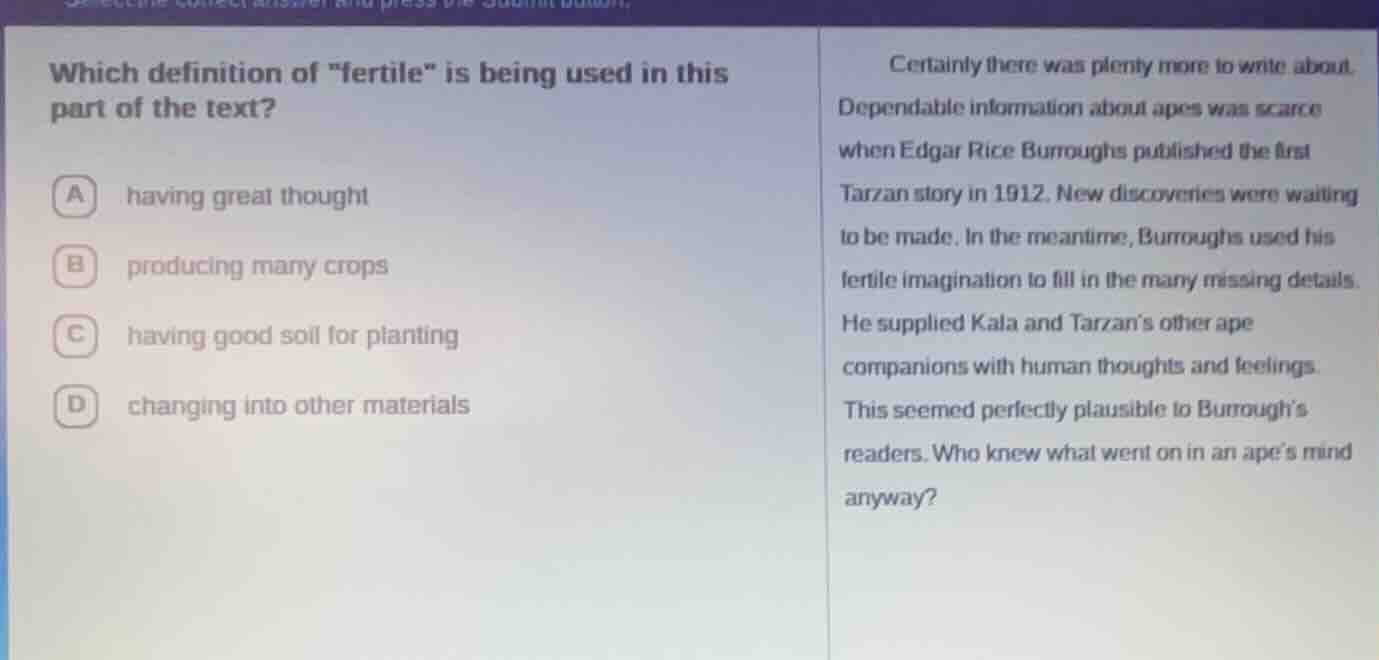The width and height of the screenshot is (1379, 660).
Task: Choose the option 'having good soil for planting'
Action: coord(292,337)
